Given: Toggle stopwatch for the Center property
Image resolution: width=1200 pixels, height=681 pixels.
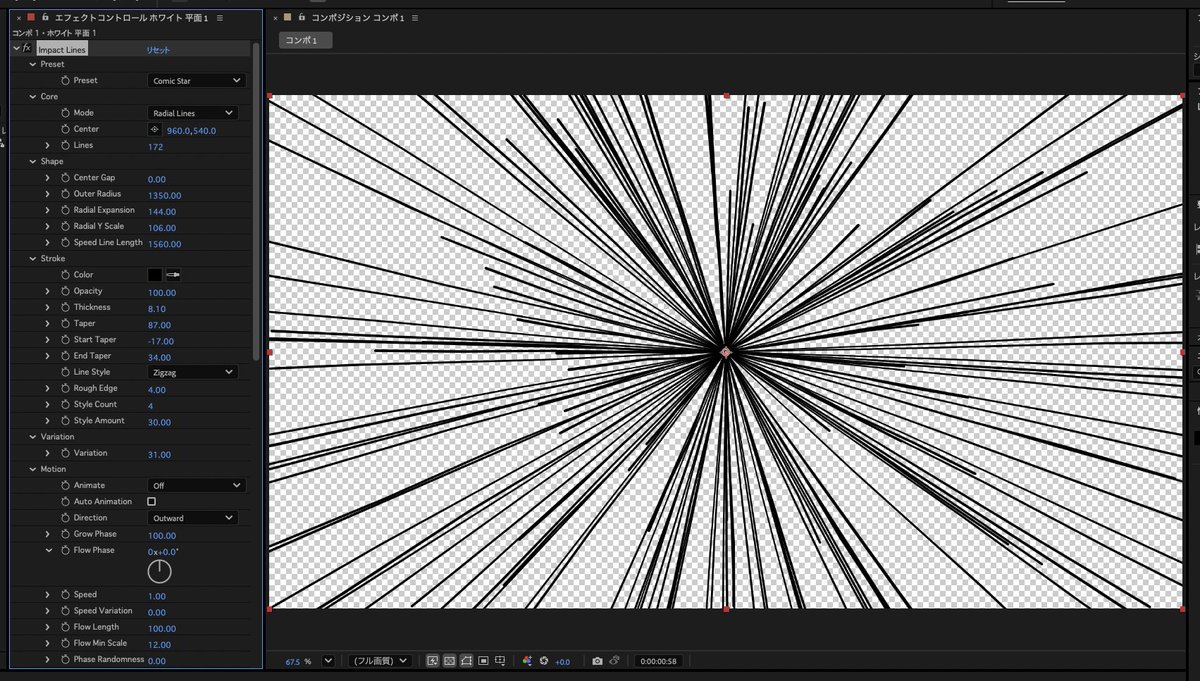Looking at the screenshot, I should pos(65,129).
